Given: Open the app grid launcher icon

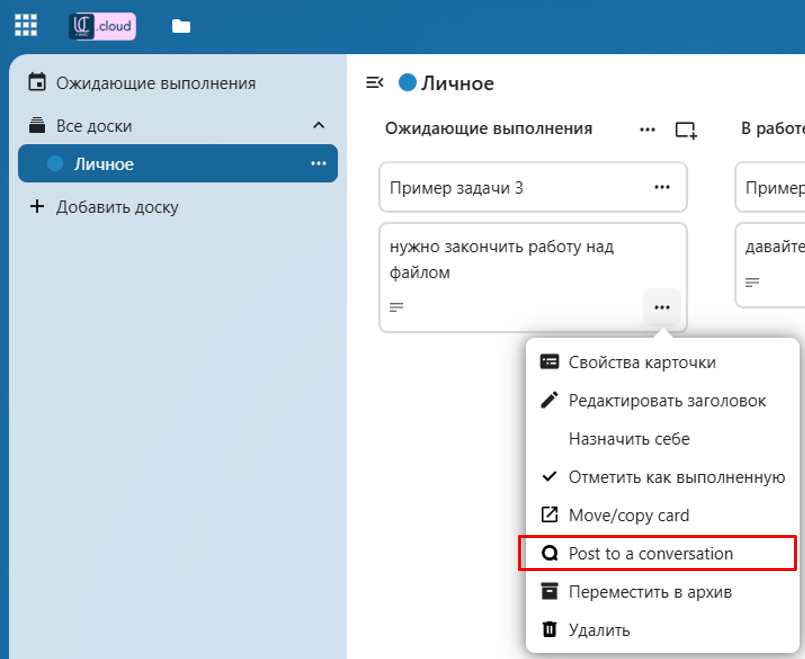Looking at the screenshot, I should coord(27,26).
